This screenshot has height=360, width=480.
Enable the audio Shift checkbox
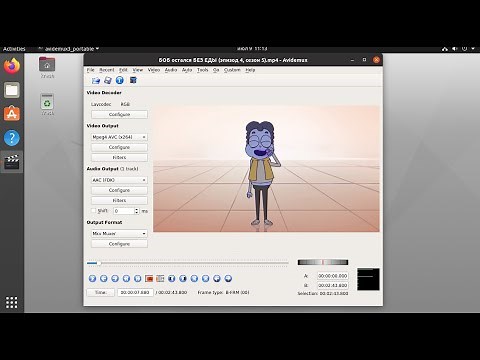pos(94,211)
